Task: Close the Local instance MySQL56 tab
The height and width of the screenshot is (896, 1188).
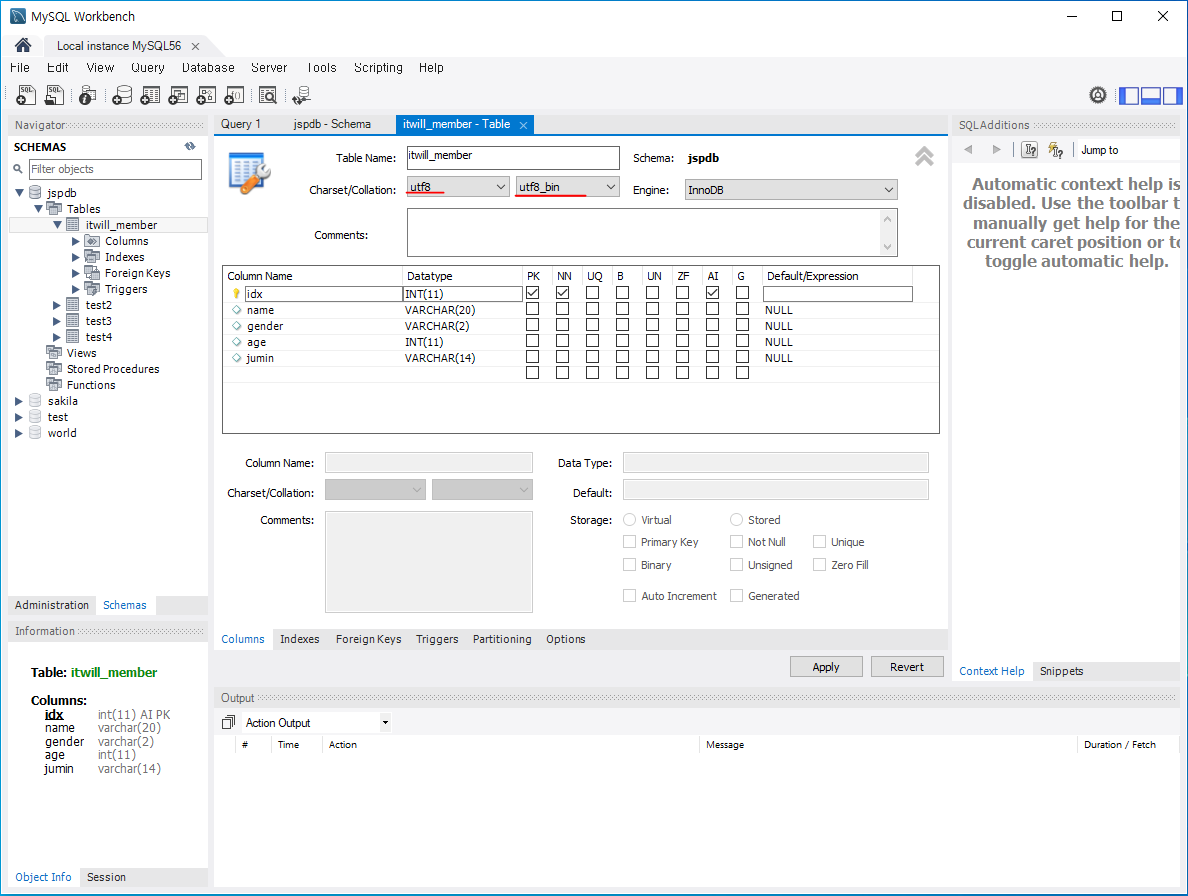Action: (195, 46)
